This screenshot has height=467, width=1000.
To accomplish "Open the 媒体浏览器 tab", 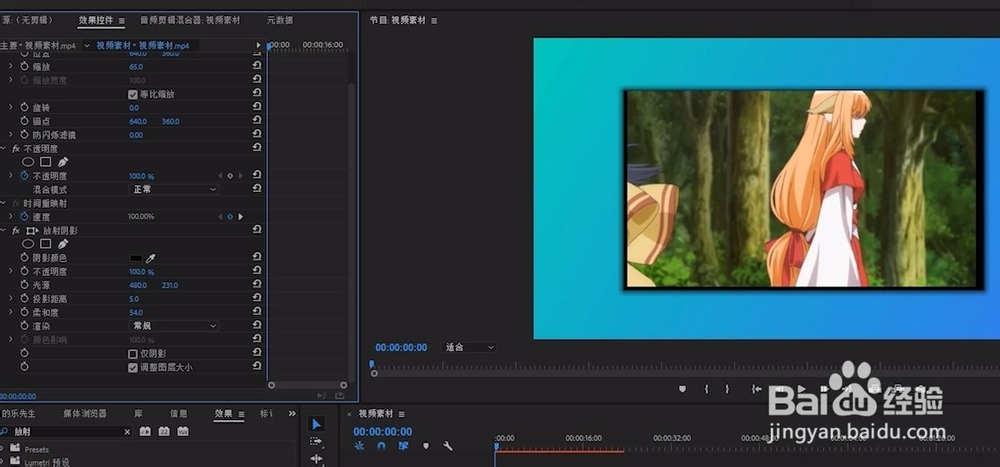I will point(85,413).
